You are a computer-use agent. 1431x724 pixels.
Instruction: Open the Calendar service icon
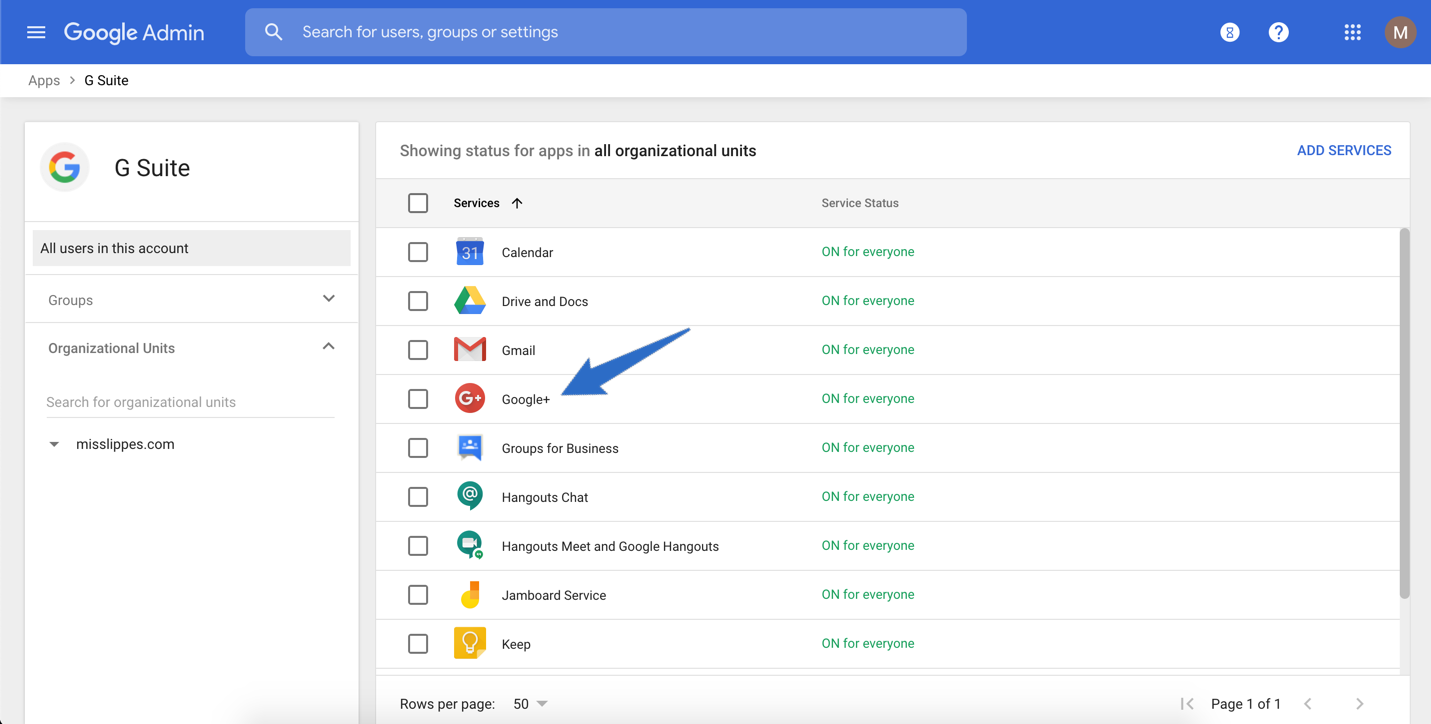[x=469, y=251]
